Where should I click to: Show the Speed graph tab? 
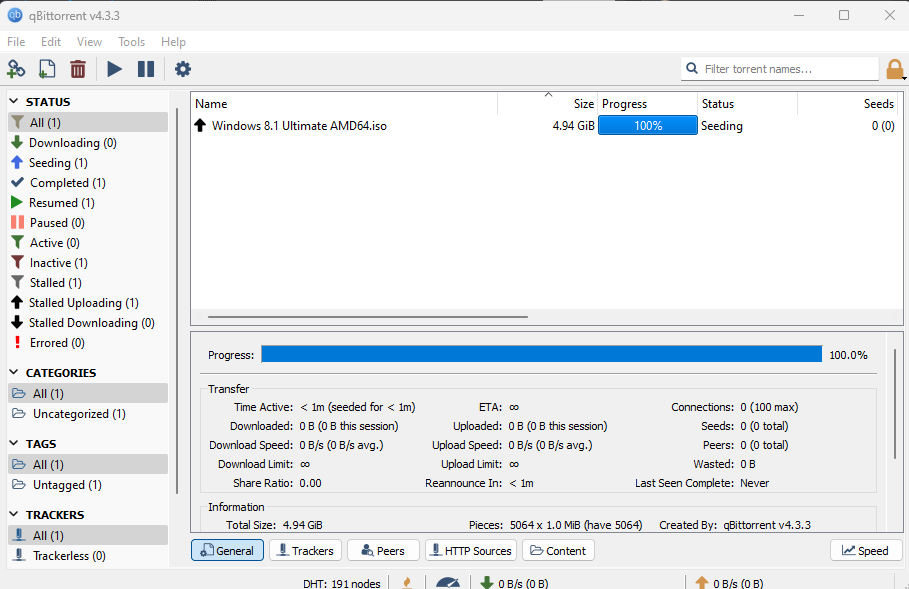866,550
